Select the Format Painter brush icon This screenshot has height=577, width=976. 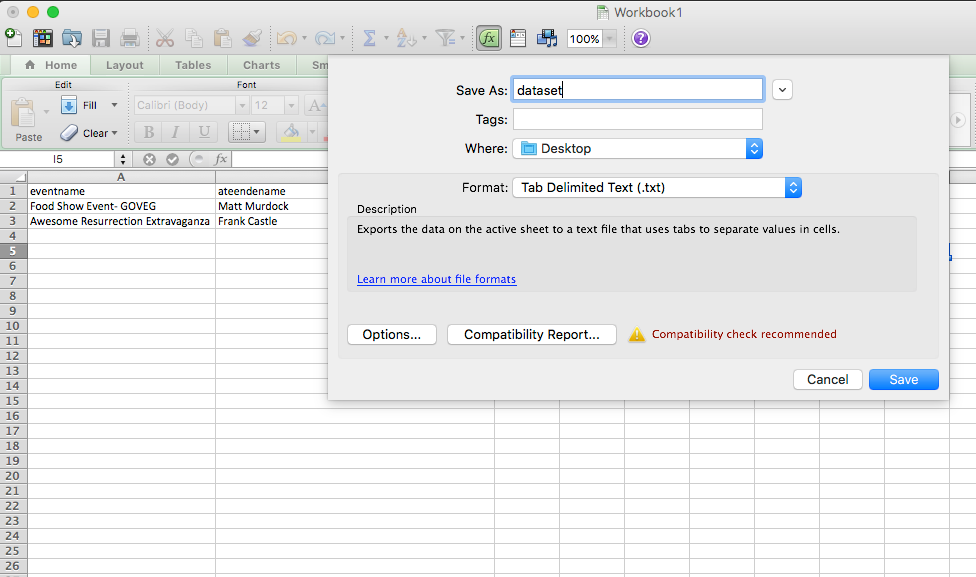tap(251, 38)
